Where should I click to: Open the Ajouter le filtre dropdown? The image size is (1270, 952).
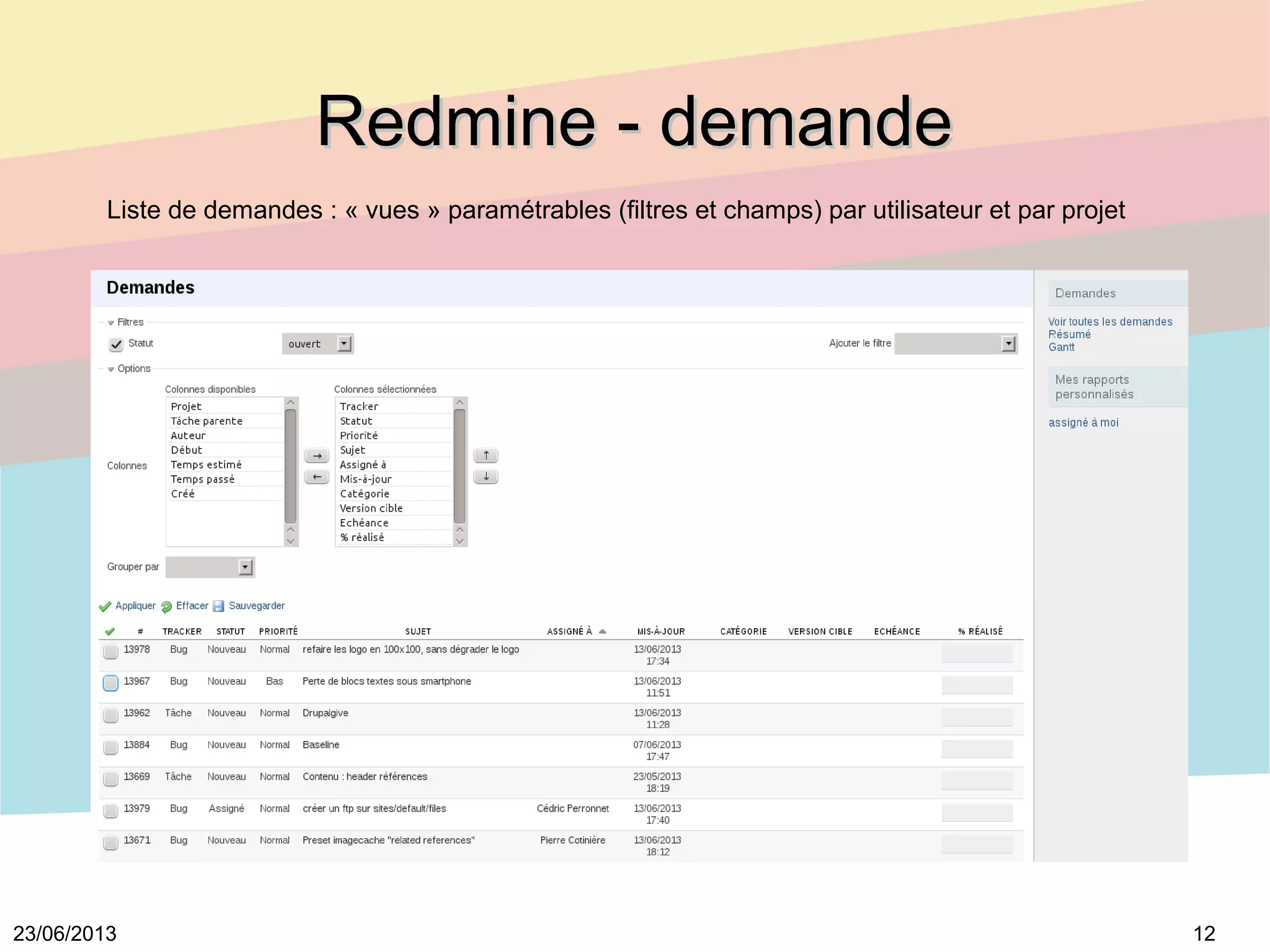tap(956, 344)
